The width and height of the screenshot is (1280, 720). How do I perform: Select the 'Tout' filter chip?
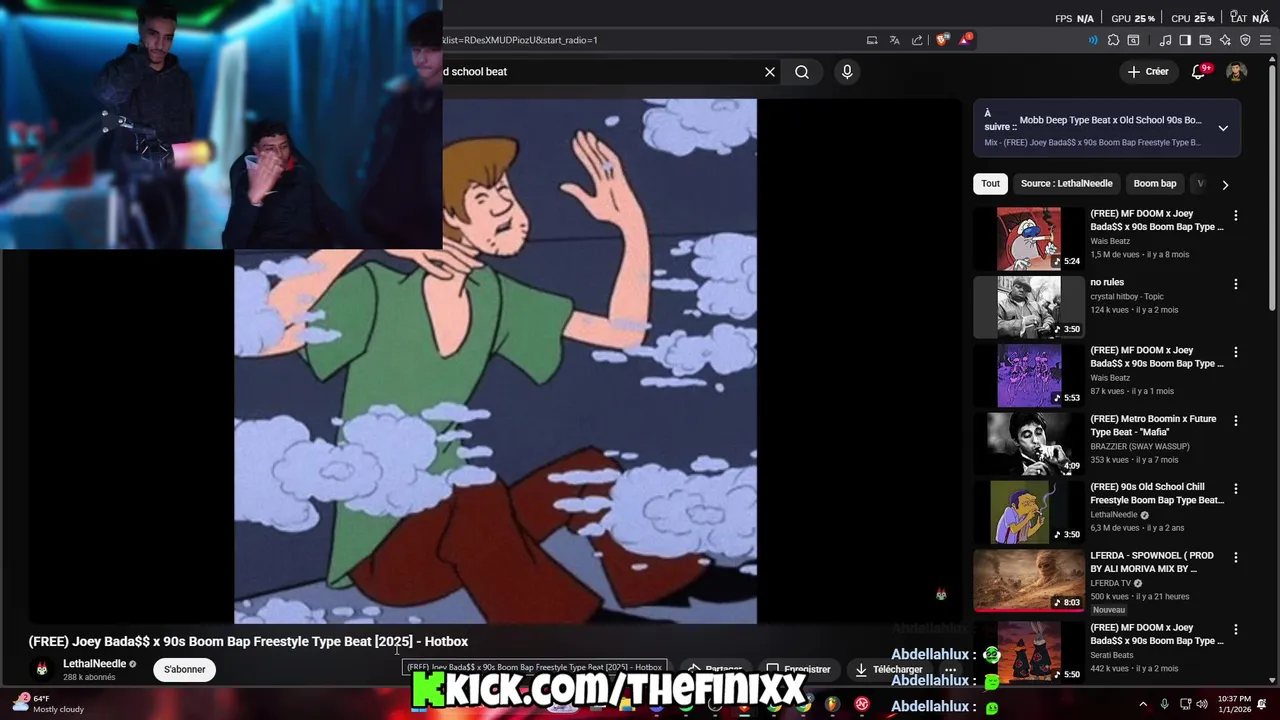coord(990,184)
